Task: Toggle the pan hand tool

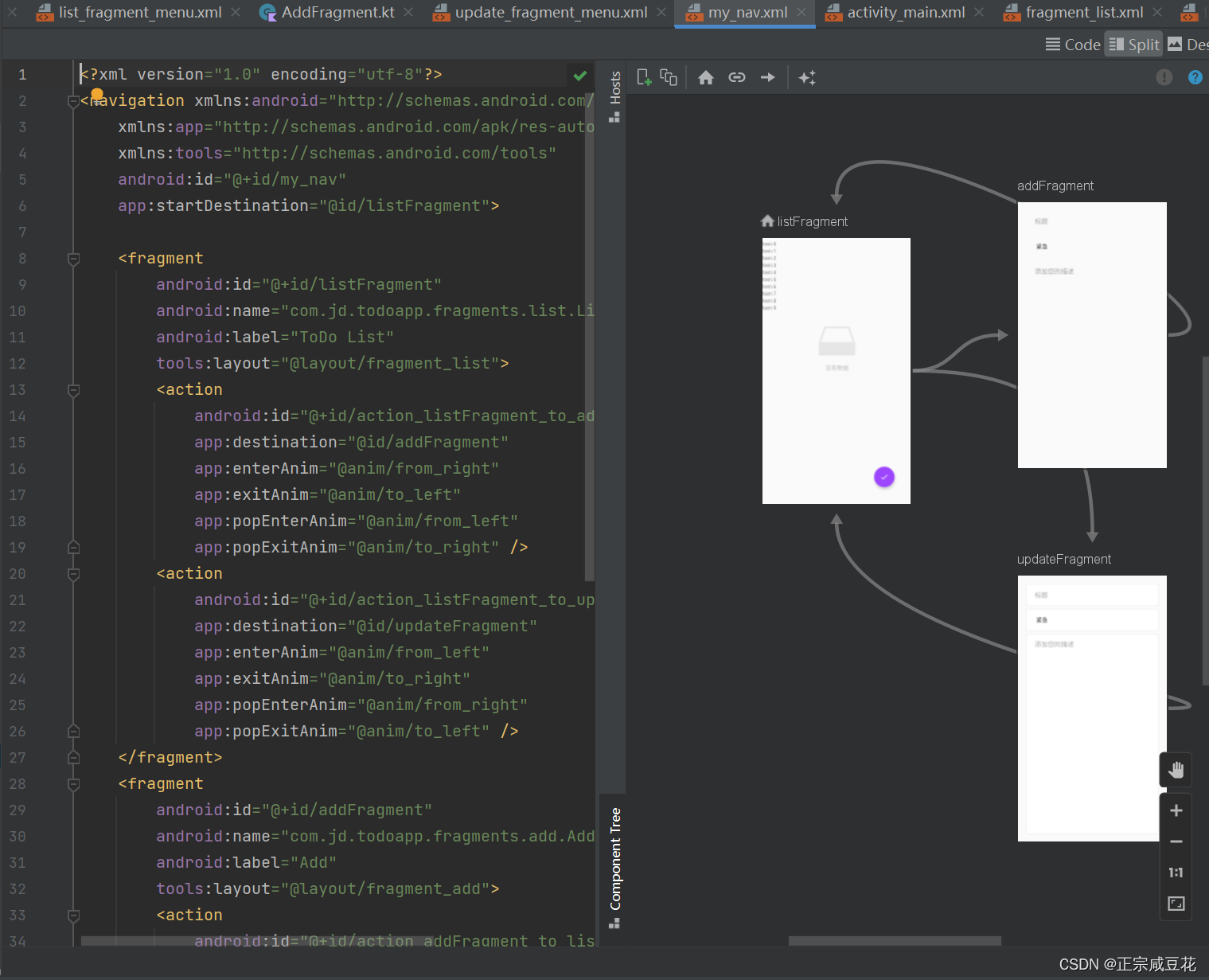Action: coord(1176,770)
